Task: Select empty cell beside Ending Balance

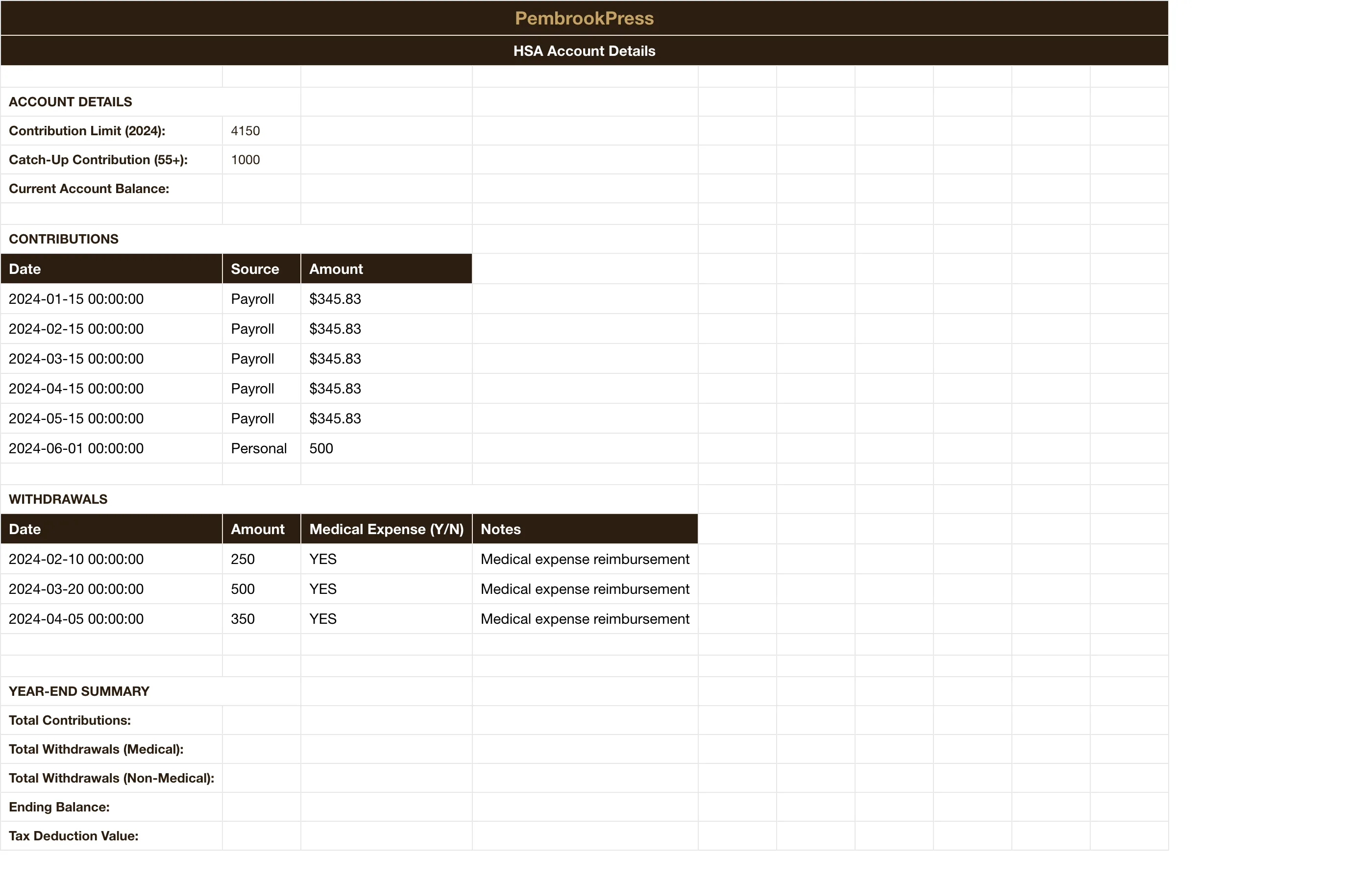Action: [x=262, y=807]
